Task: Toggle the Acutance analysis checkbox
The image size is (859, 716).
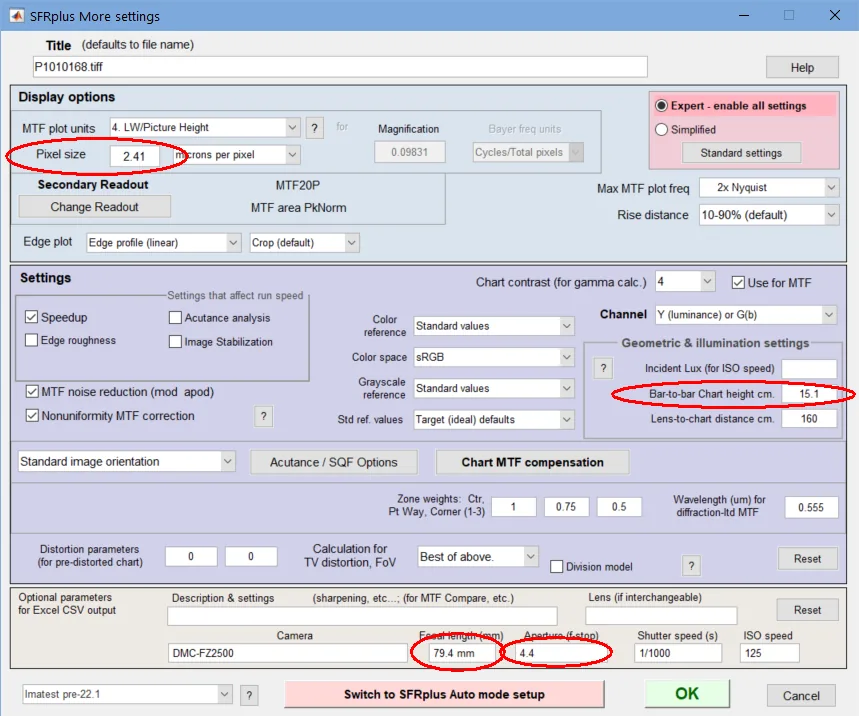Action: click(x=175, y=318)
